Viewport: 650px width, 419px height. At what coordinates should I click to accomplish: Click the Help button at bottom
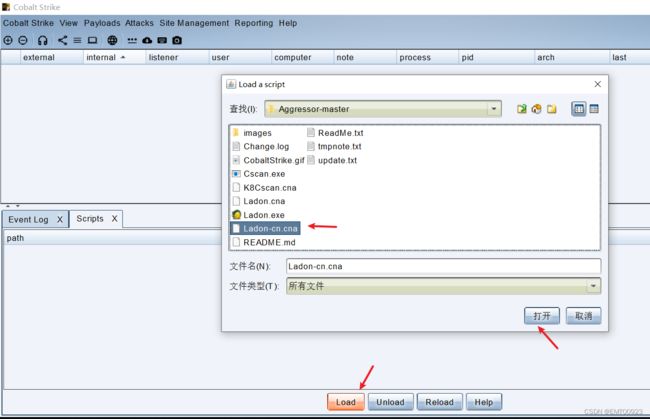click(x=484, y=402)
